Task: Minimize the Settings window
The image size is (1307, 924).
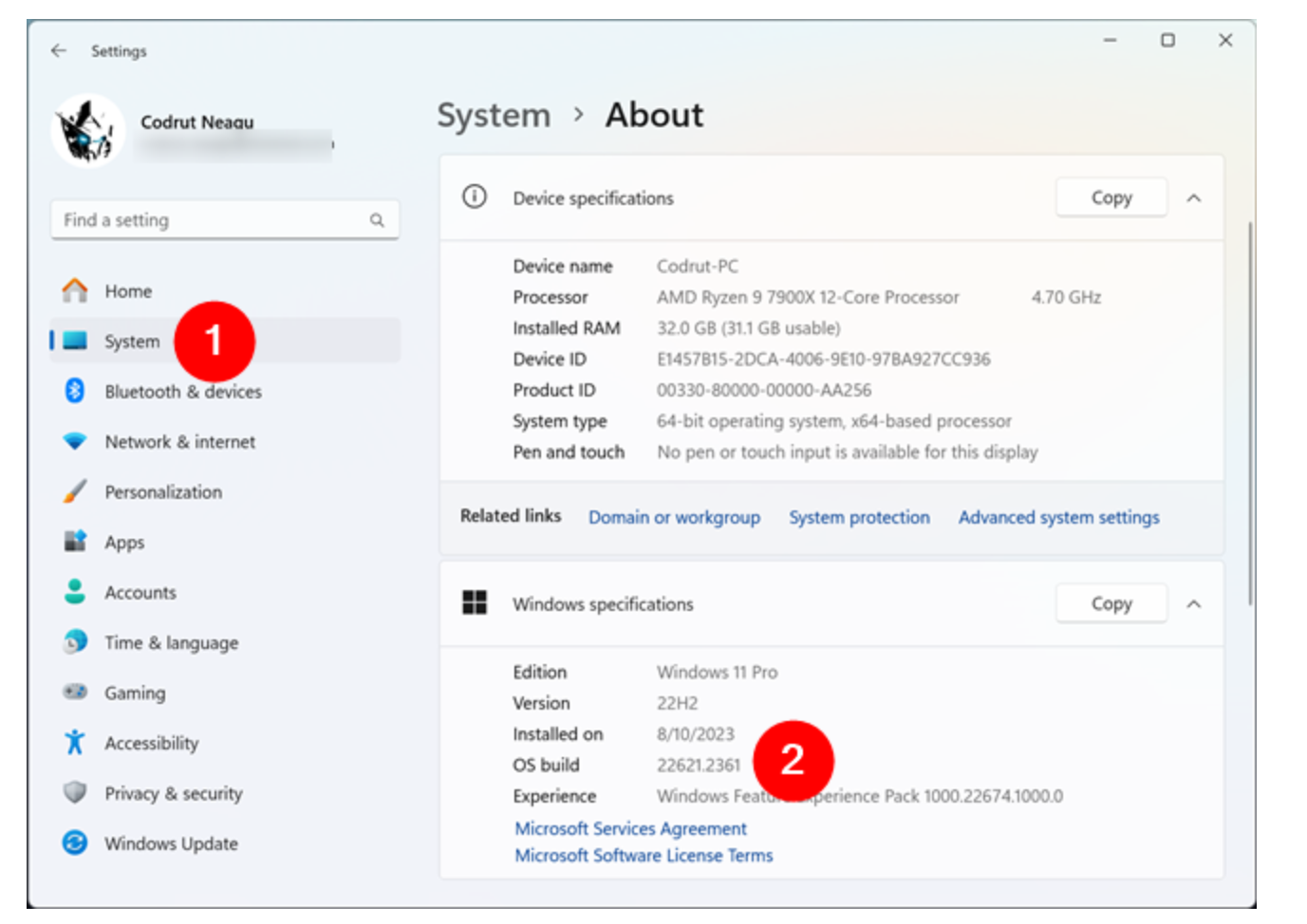Action: (1110, 40)
